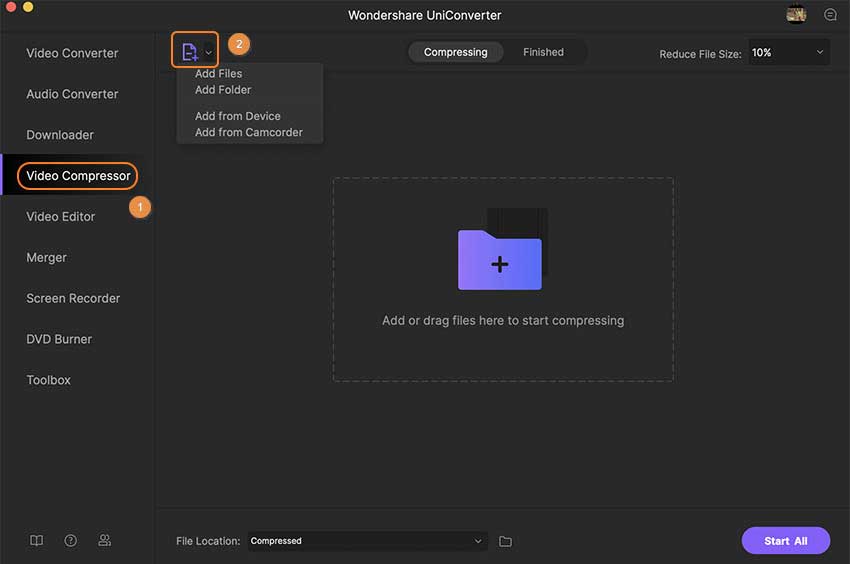The height and width of the screenshot is (564, 850).
Task: Choose Add Files from the menu
Action: pos(218,73)
